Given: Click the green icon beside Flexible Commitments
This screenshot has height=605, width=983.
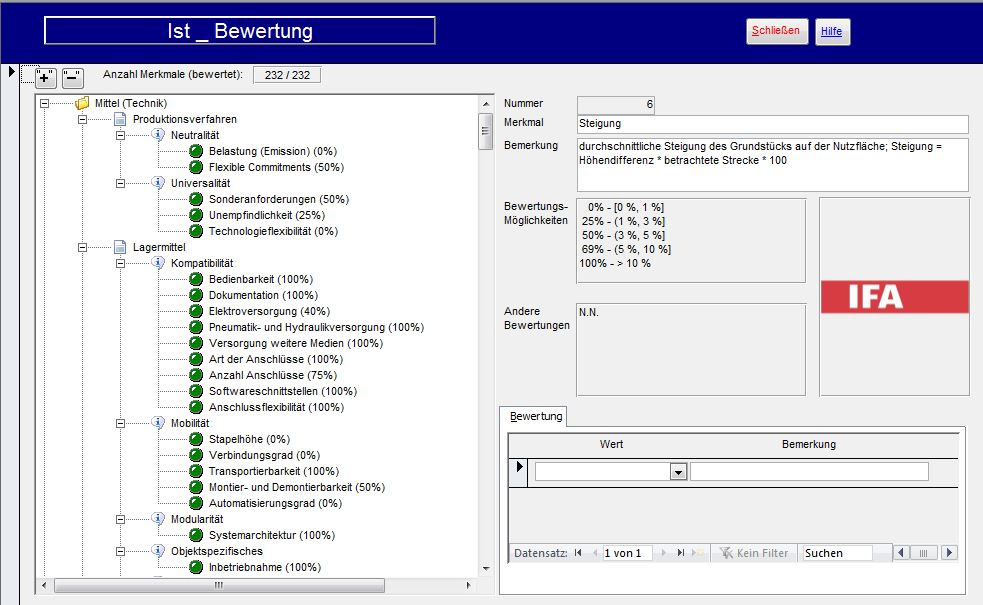Looking at the screenshot, I should click(196, 167).
